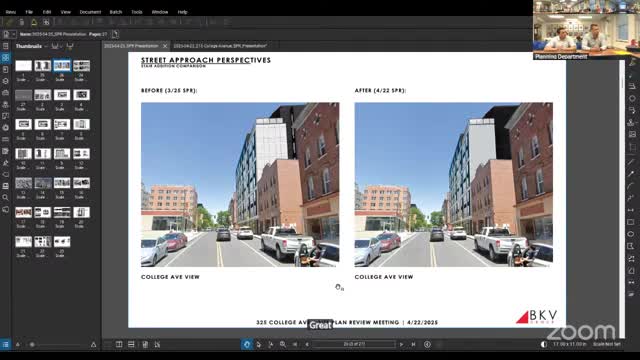
Task: Select the Pan hand tool in bottom bar
Action: click(247, 344)
